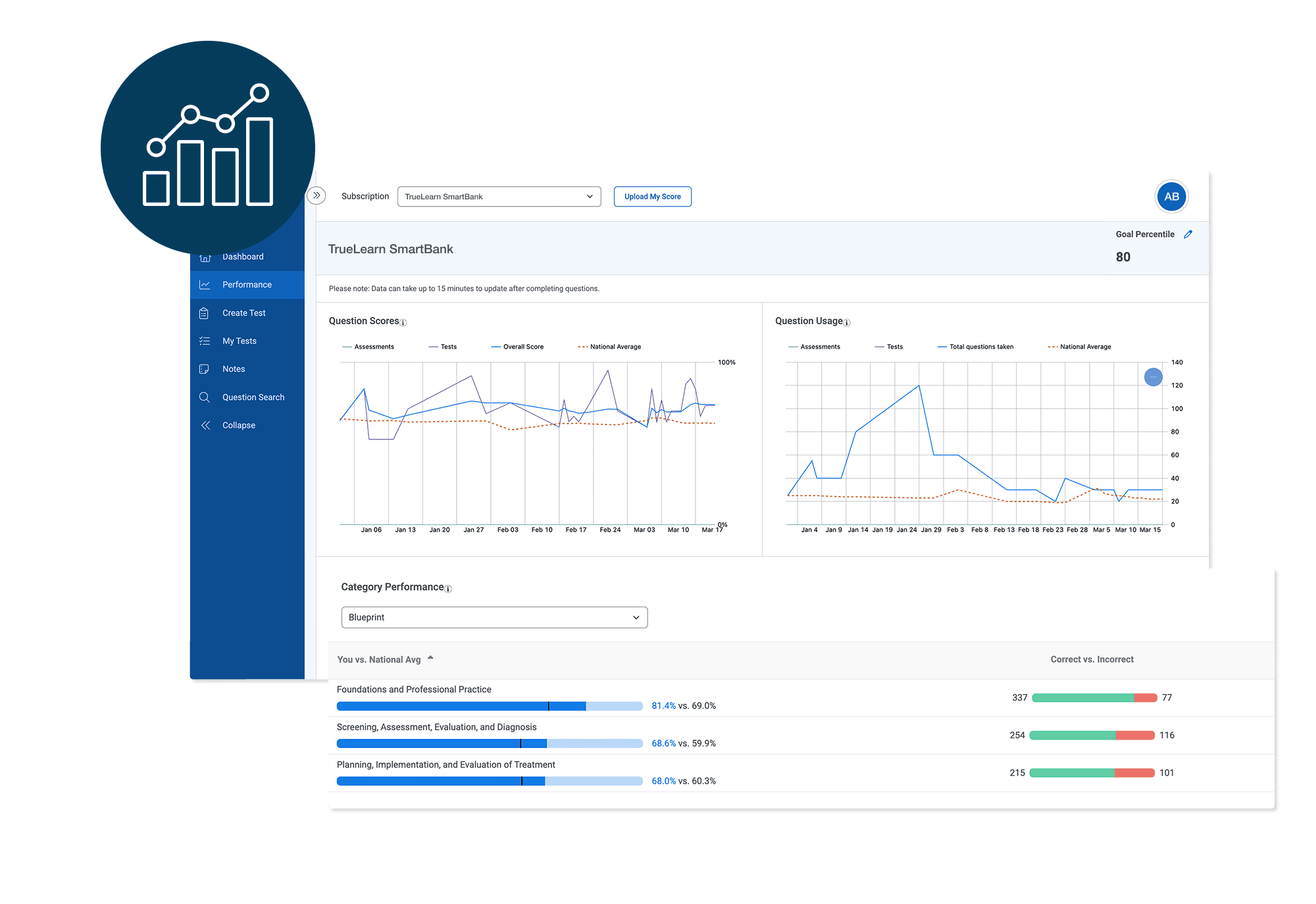Click the Foundations progress bar
Image resolution: width=1316 pixels, height=904 pixels.
[x=490, y=706]
